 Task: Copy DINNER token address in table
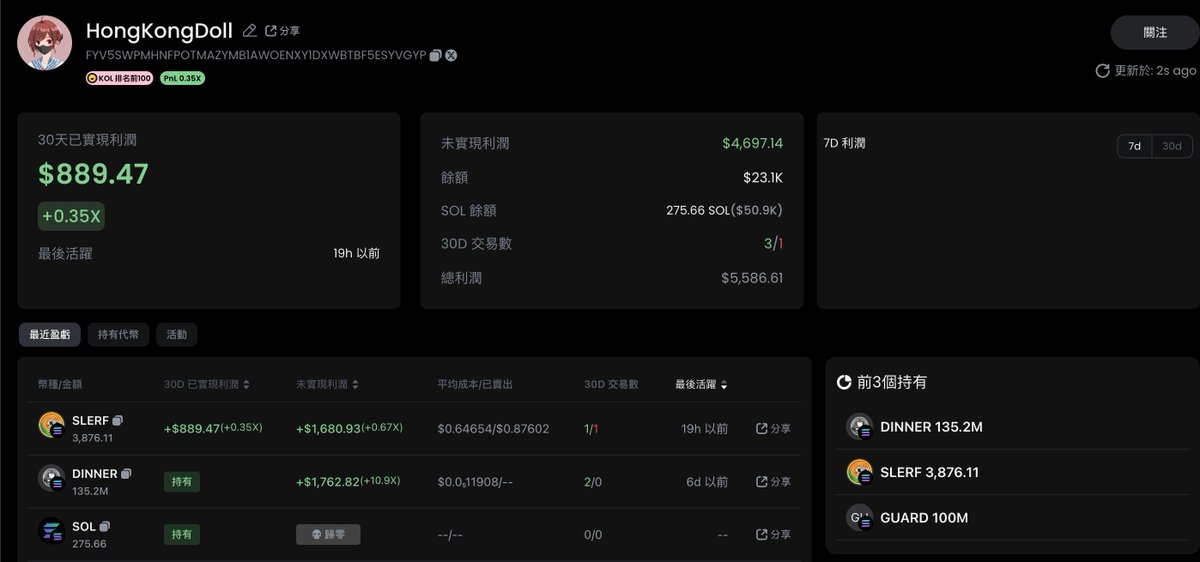[126, 473]
